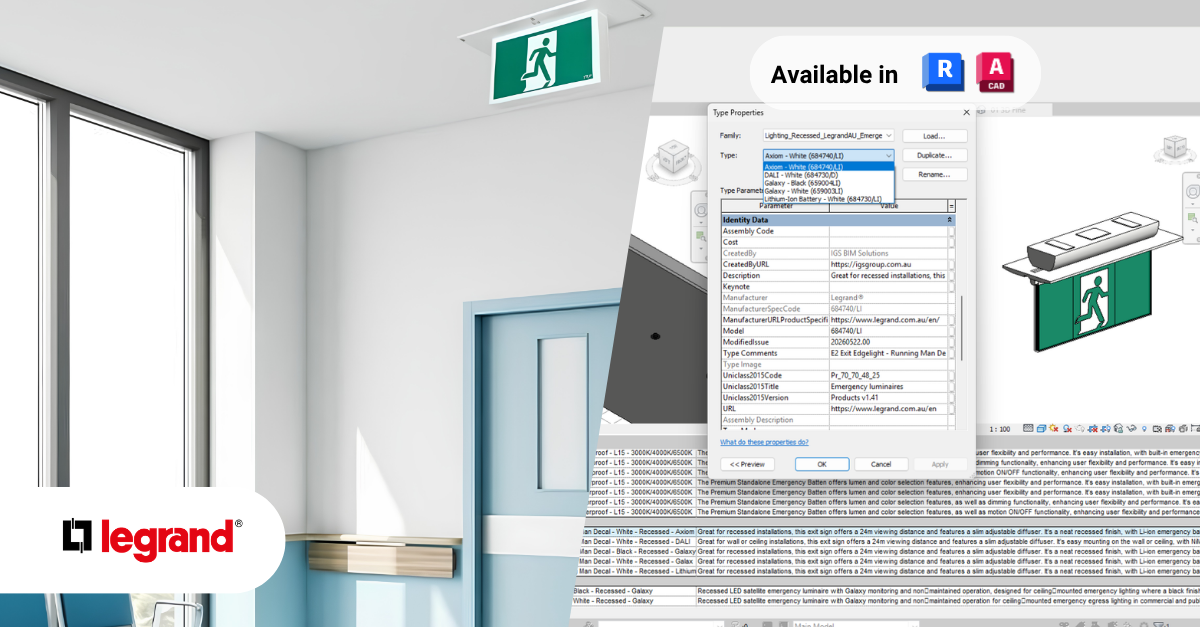Click the '=' column header button

(x=951, y=206)
